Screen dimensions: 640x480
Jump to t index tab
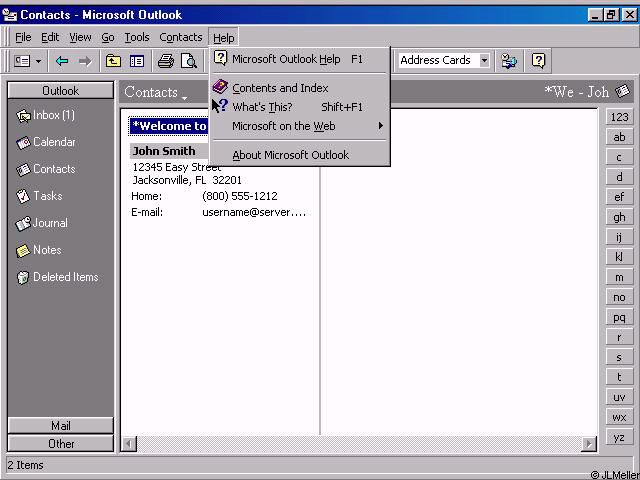[619, 377]
